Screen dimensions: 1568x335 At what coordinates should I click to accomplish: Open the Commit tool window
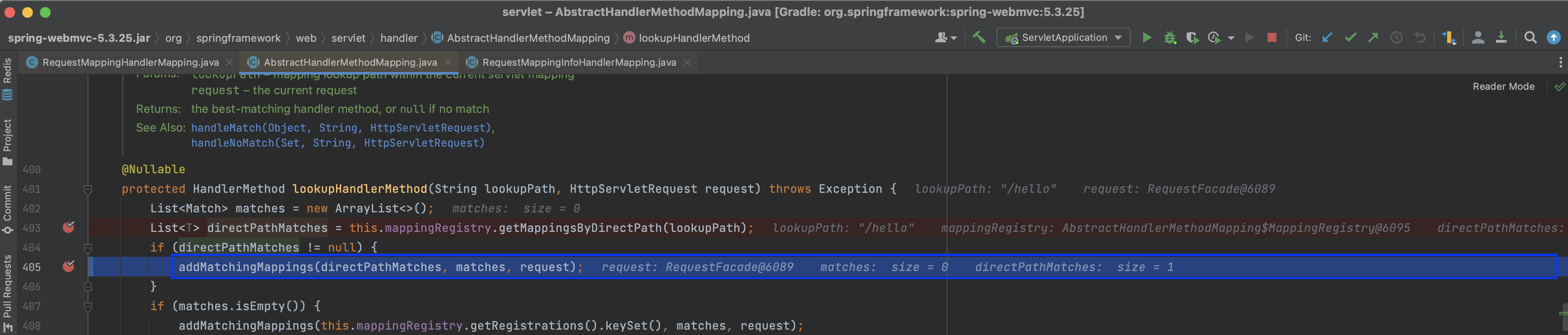[x=7, y=210]
